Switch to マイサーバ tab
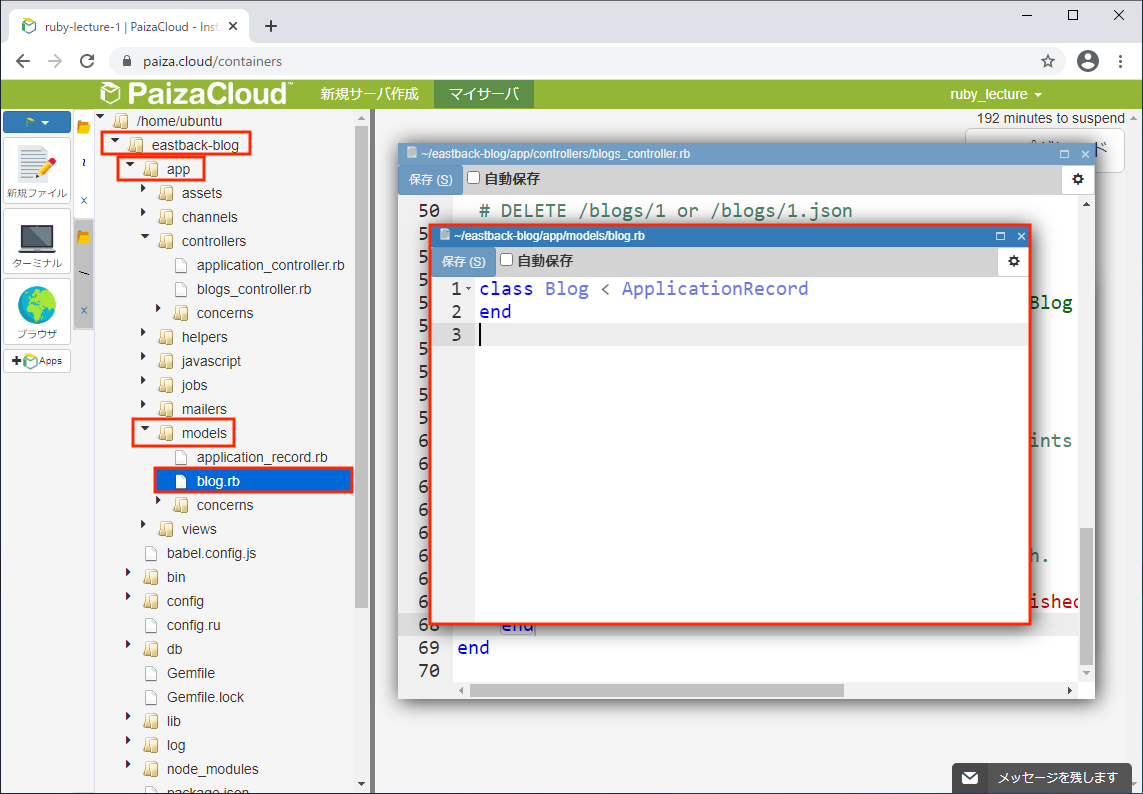This screenshot has width=1143, height=794. pos(483,94)
